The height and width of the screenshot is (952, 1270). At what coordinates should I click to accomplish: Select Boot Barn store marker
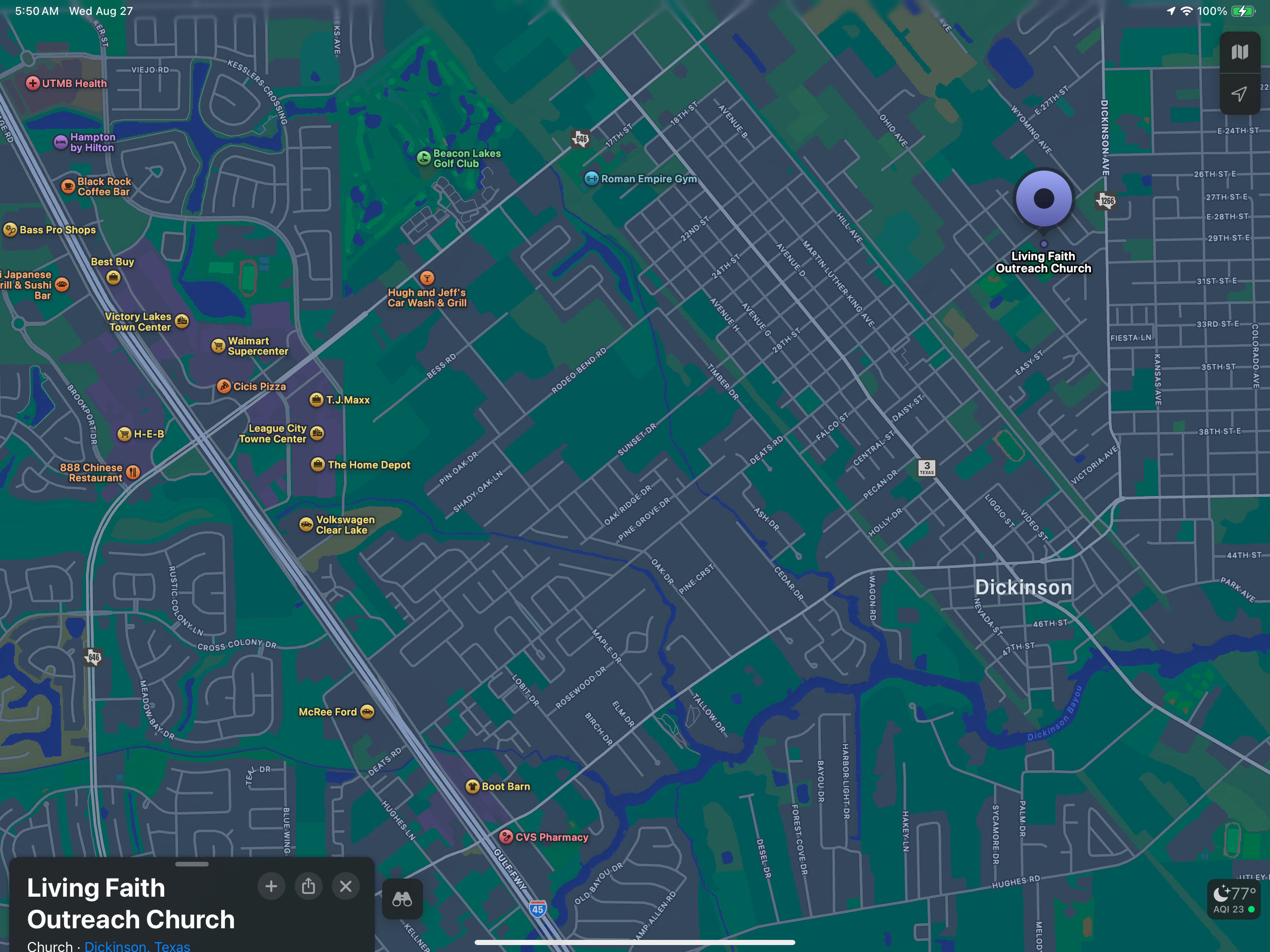[x=472, y=786]
